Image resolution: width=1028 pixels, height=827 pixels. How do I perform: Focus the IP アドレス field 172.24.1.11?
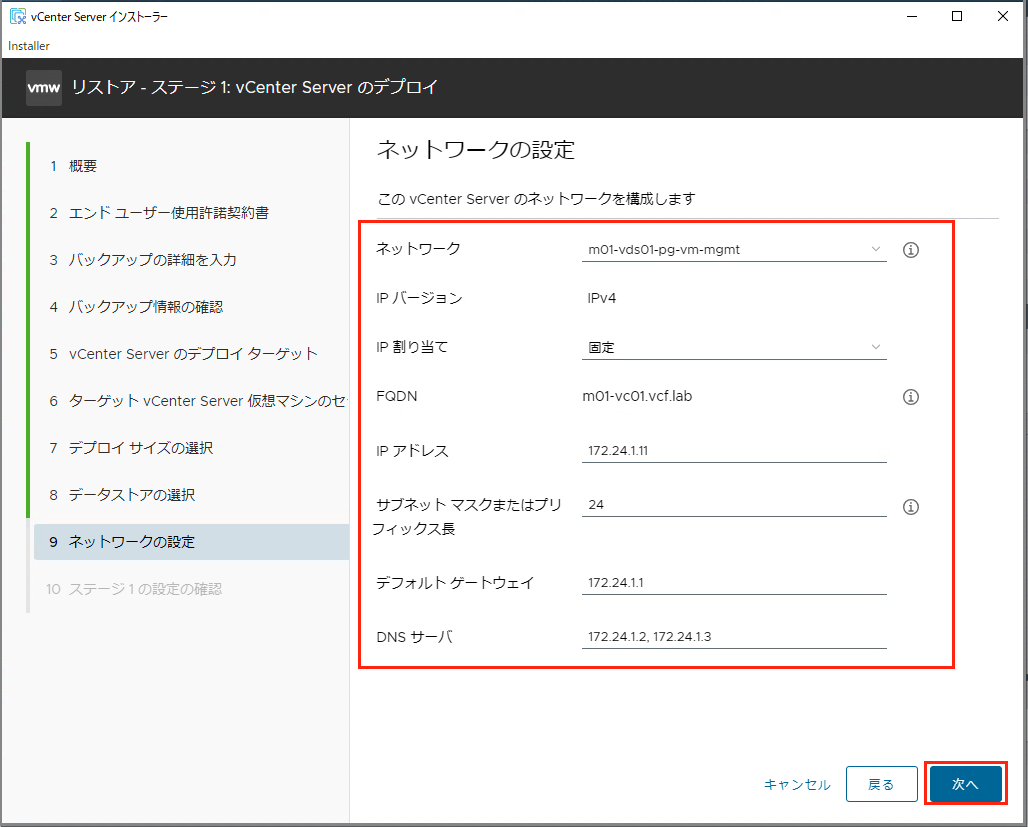(x=734, y=451)
